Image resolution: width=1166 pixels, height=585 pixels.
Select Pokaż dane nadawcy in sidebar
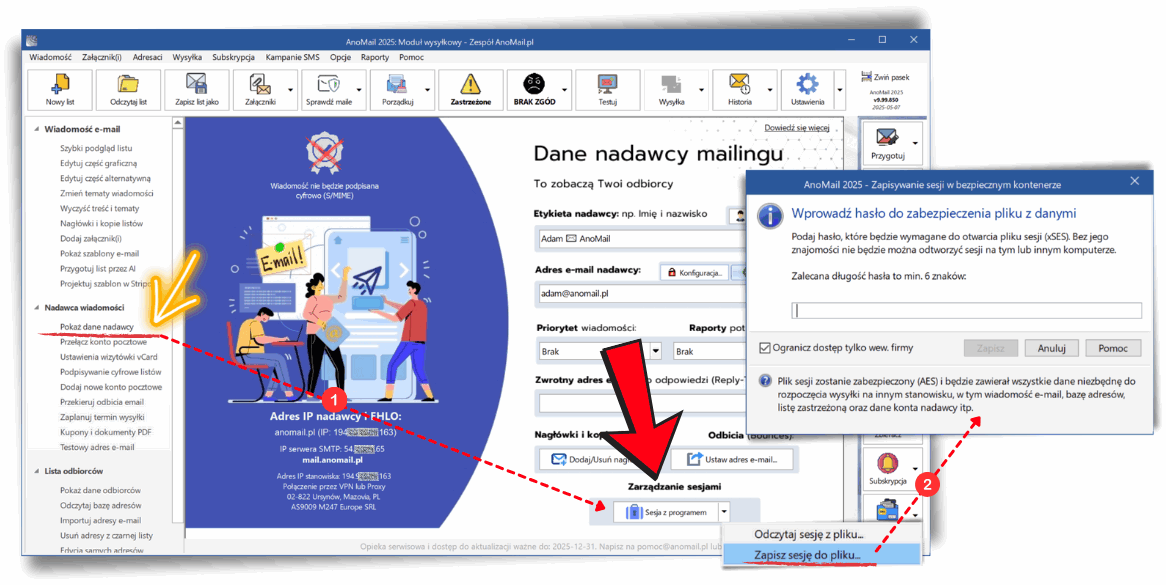97,327
